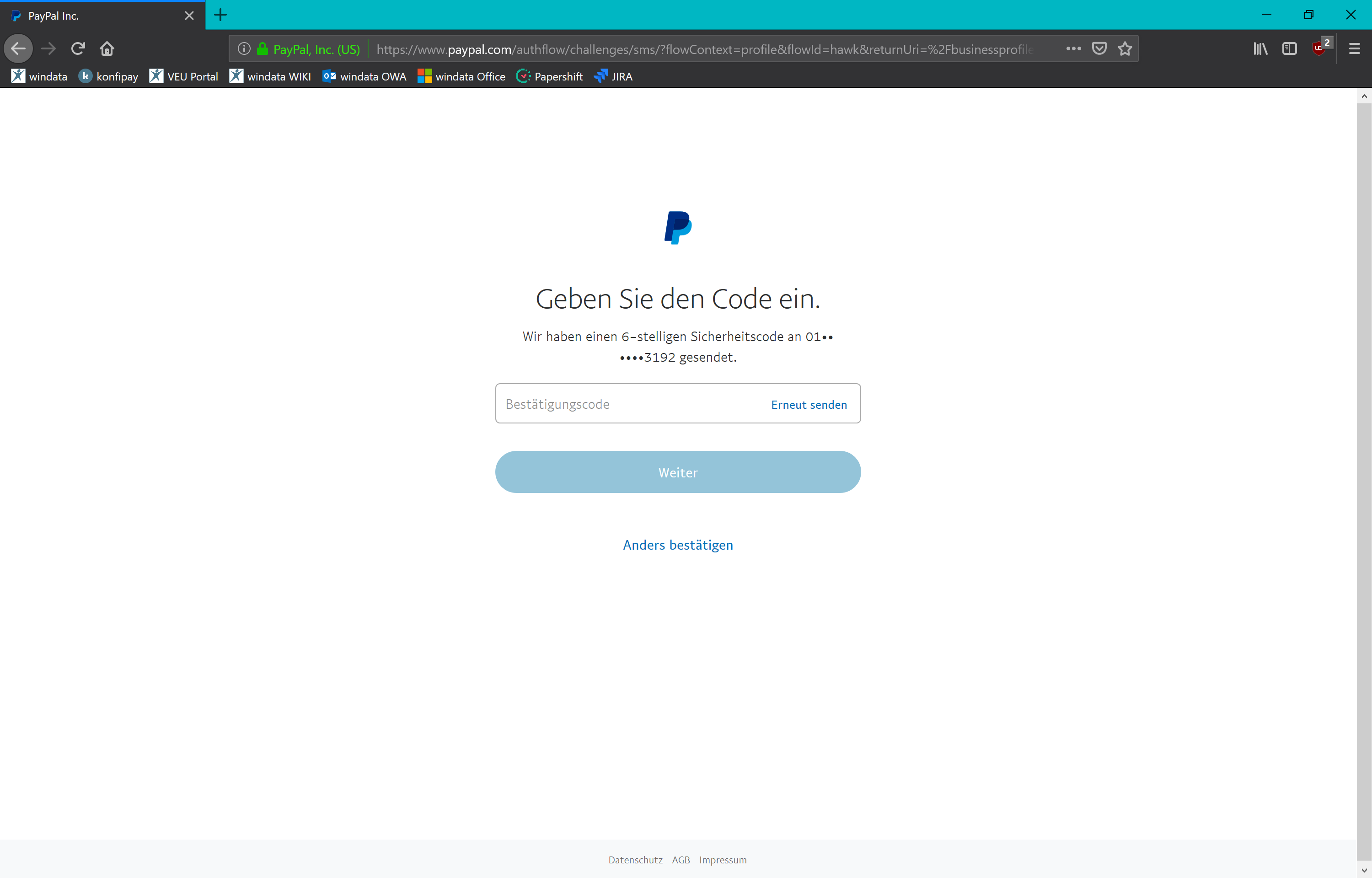
Task: Select the PayPal Inc. tab
Action: coord(102,16)
